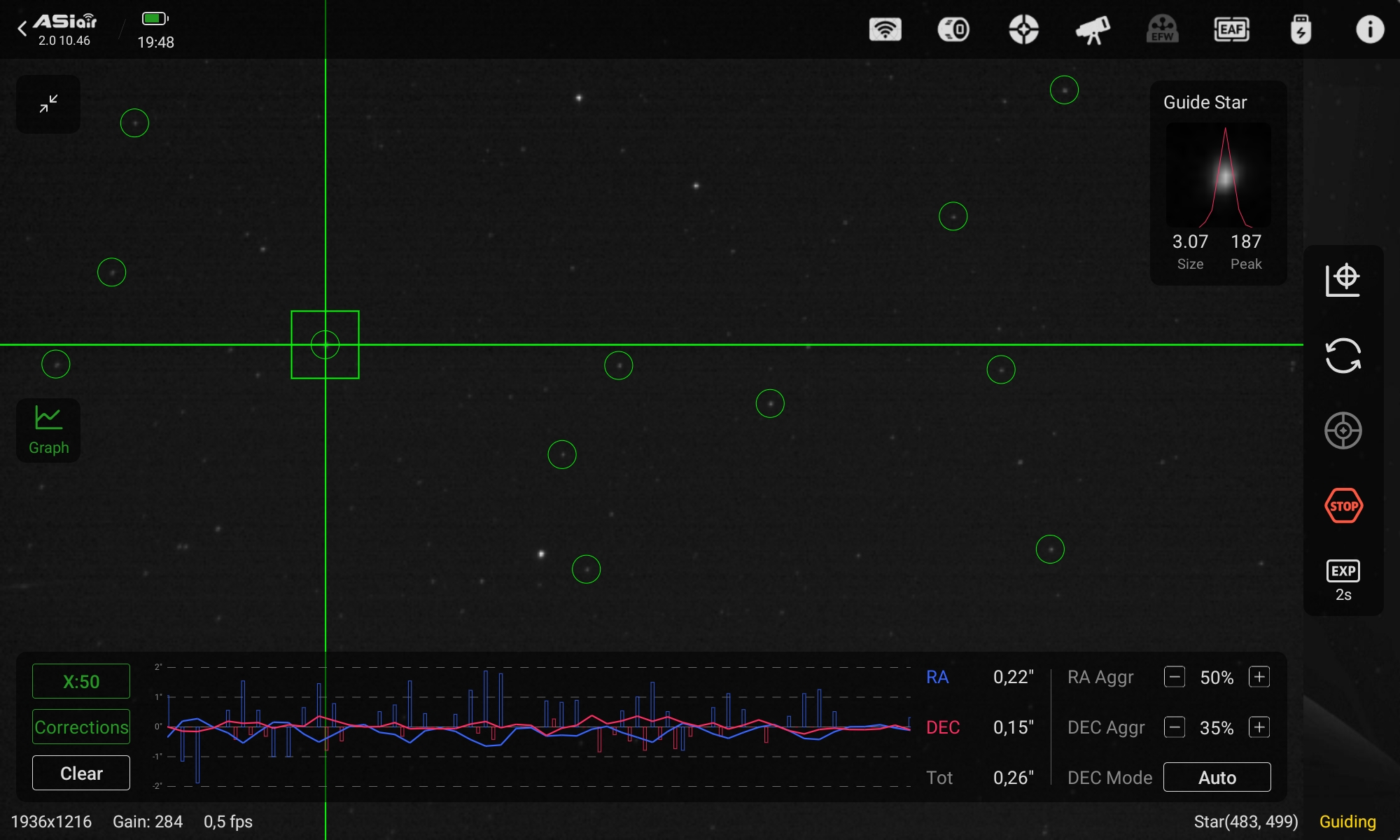
Task: Open the EAF focuser settings icon
Action: (x=1231, y=29)
